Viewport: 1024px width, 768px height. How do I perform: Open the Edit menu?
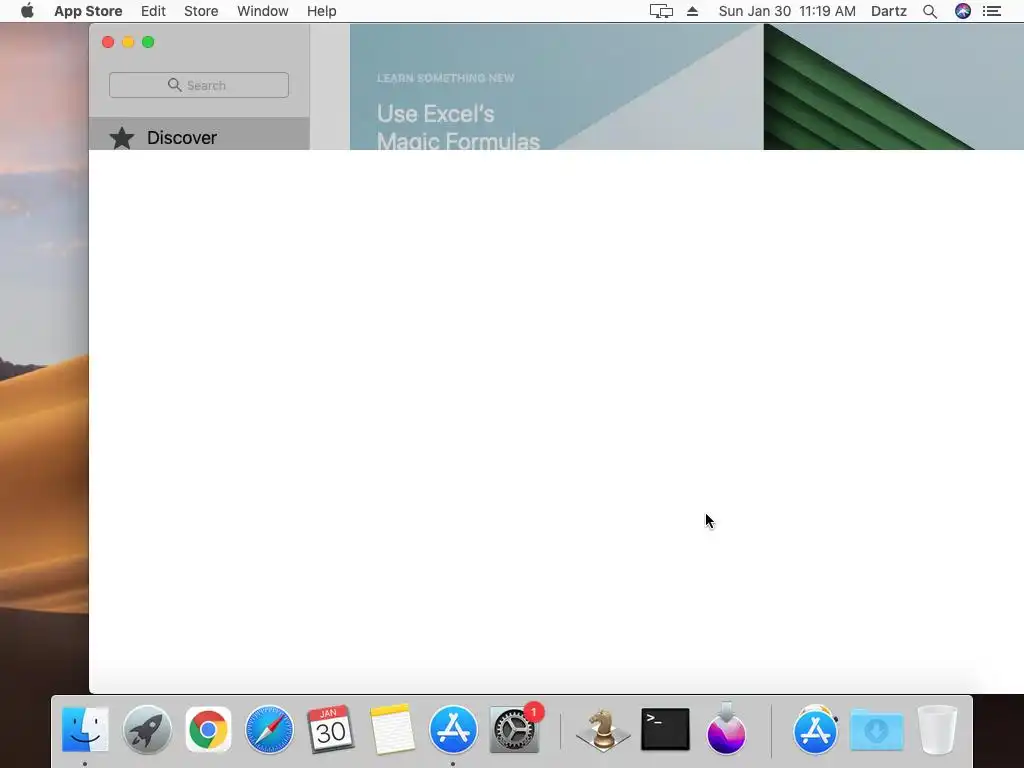tap(153, 11)
